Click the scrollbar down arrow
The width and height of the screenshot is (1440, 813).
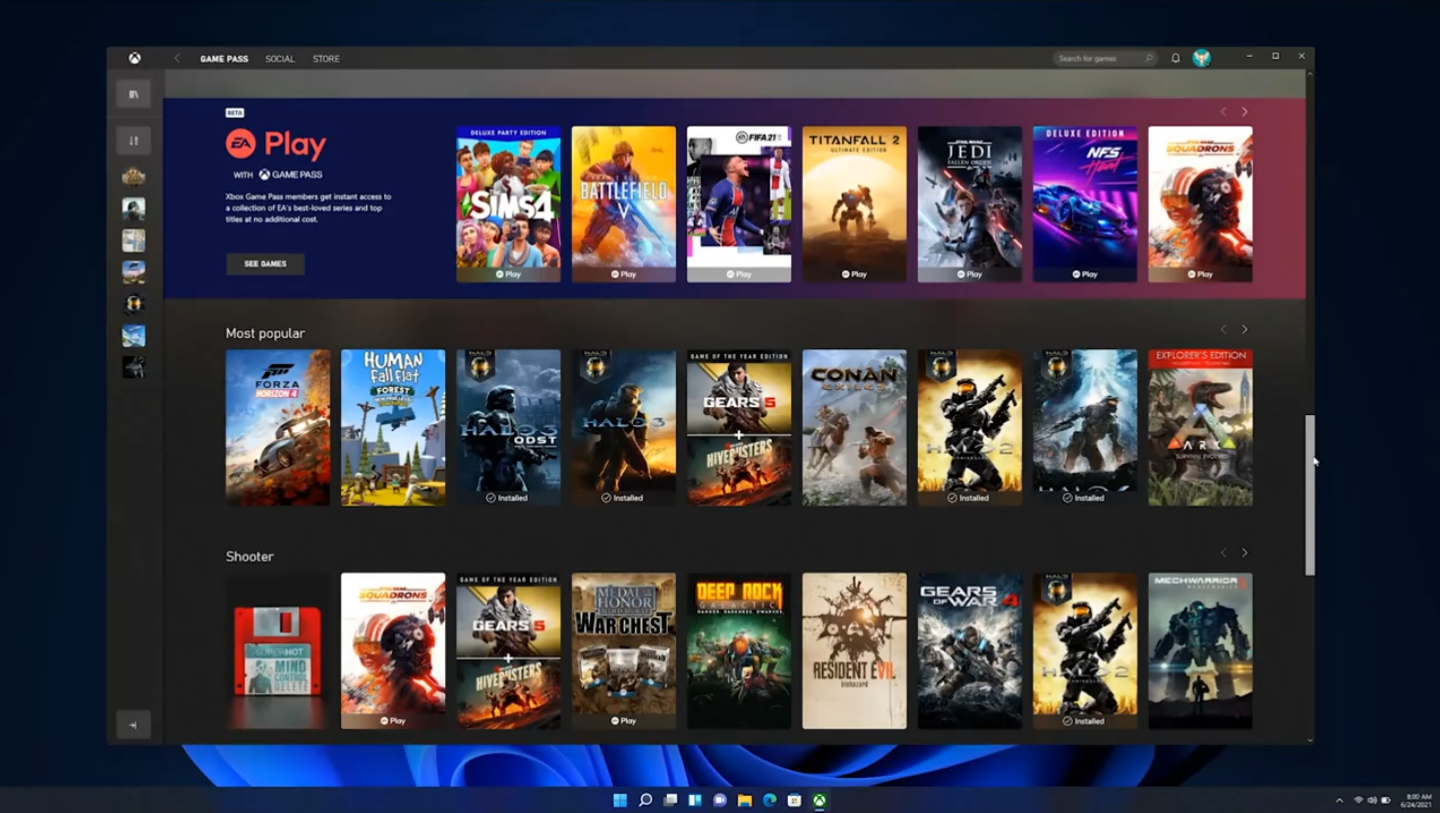tap(1310, 740)
